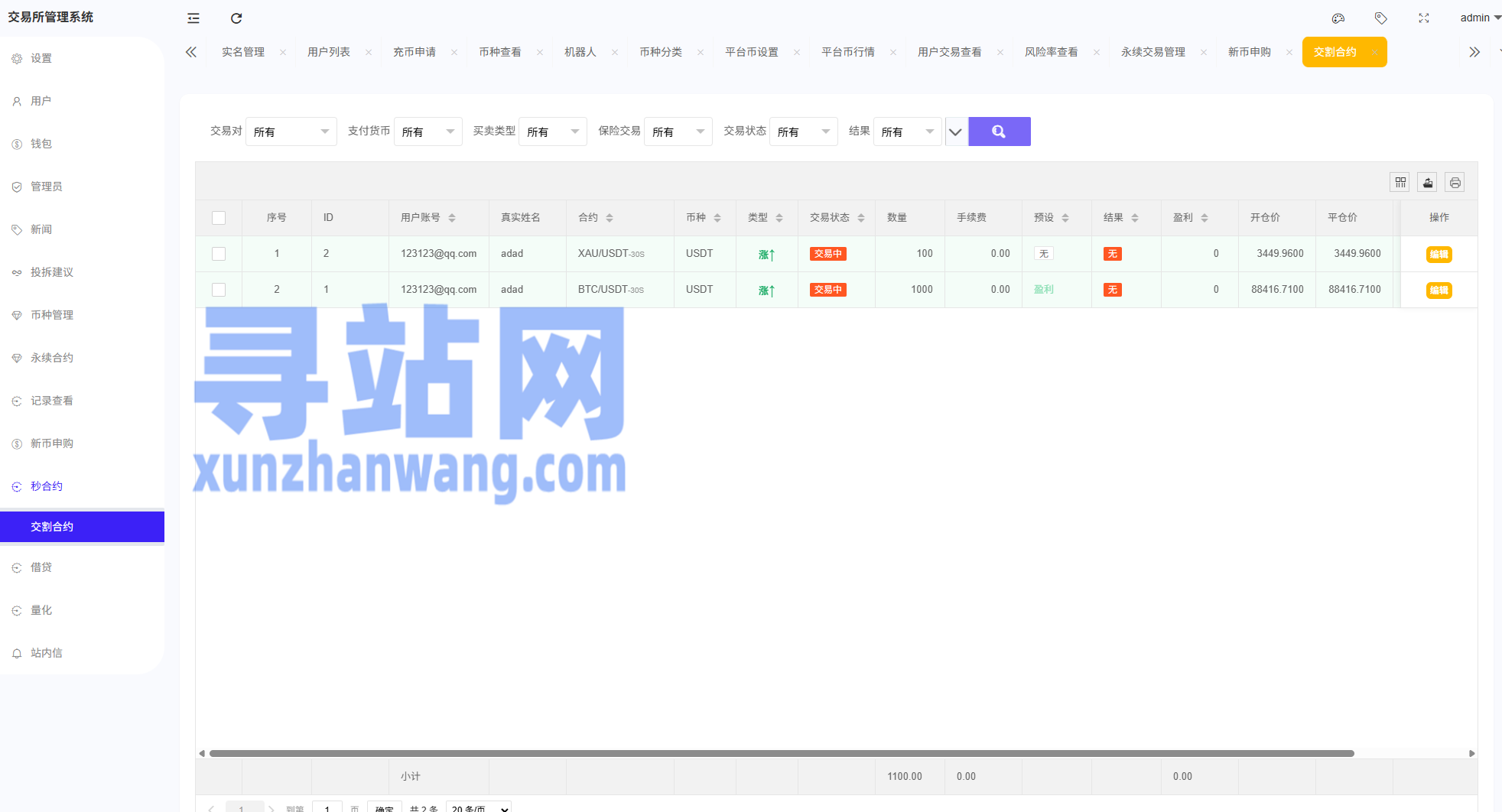The width and height of the screenshot is (1502, 812).
Task: Click 编辑 button for the BTC/USDT row
Action: click(x=1439, y=290)
